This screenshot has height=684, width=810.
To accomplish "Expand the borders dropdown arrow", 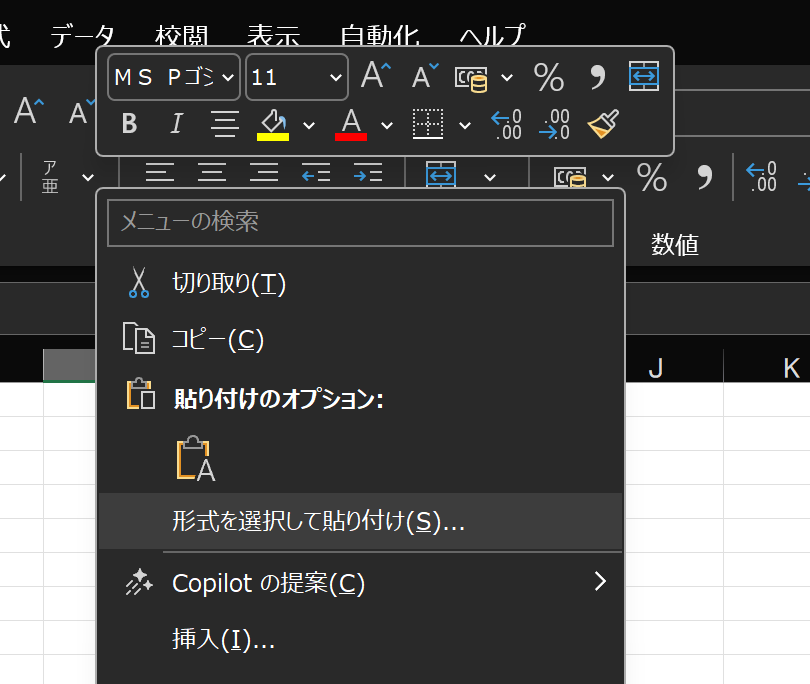I will [x=465, y=125].
